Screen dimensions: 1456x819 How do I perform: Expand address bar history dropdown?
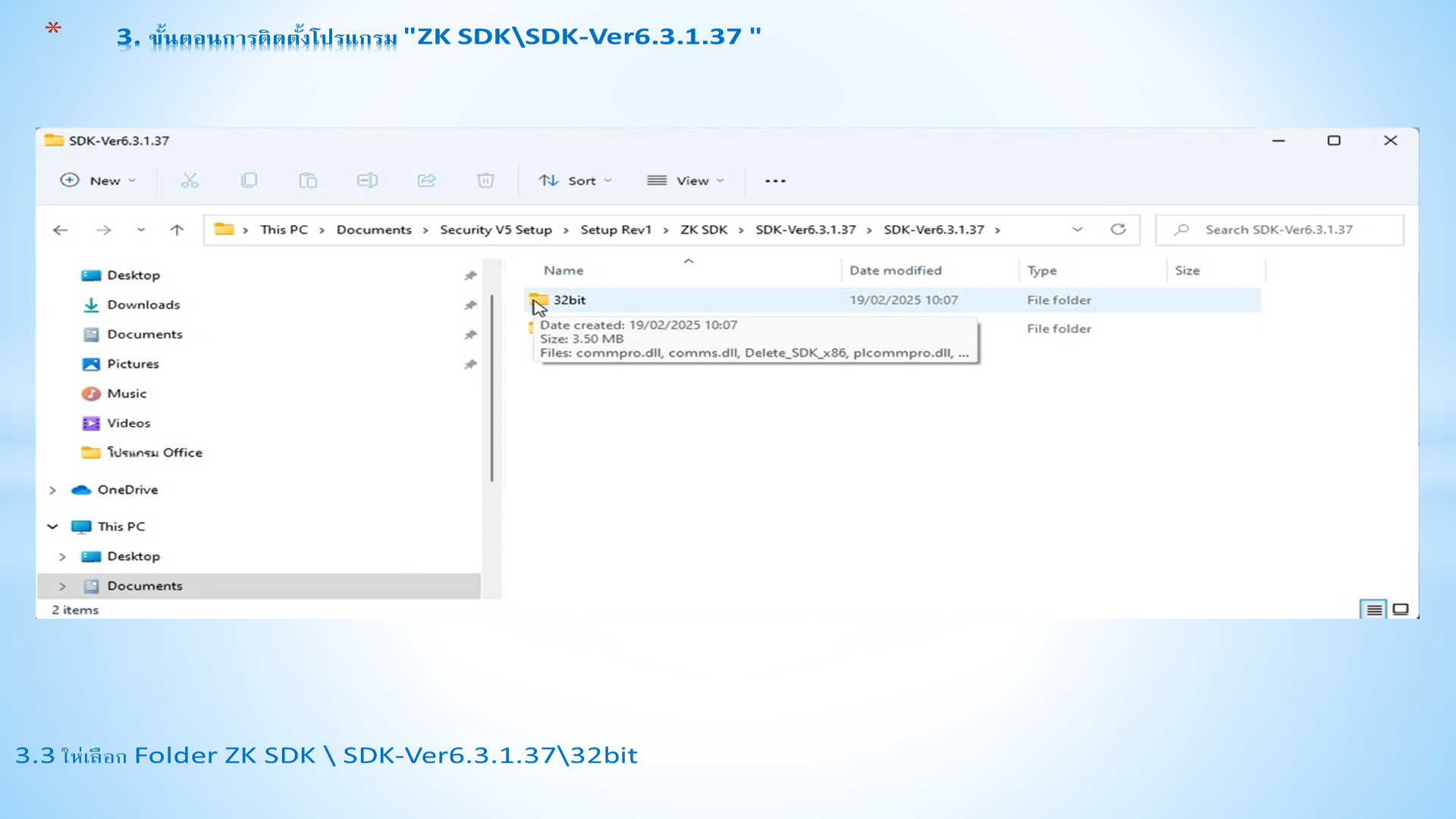pyautogui.click(x=1077, y=230)
